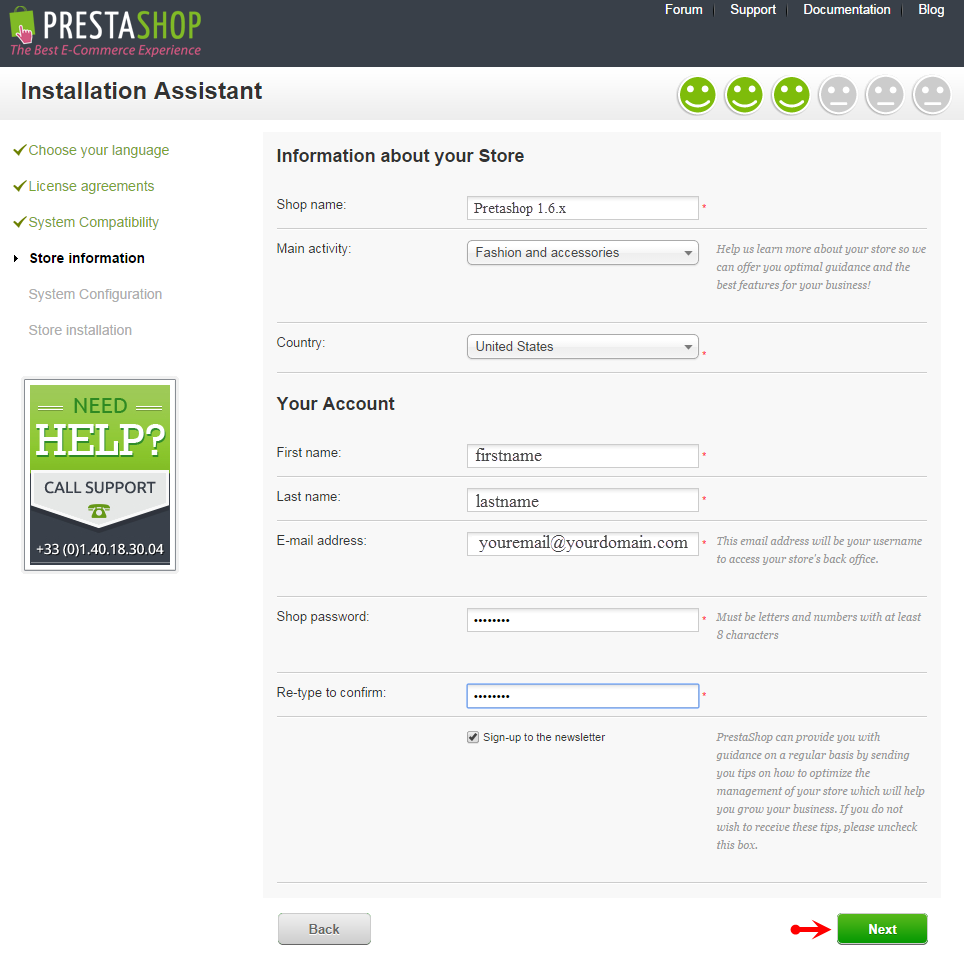Click the Need Help call support banner
This screenshot has height=958, width=964.
[100, 475]
